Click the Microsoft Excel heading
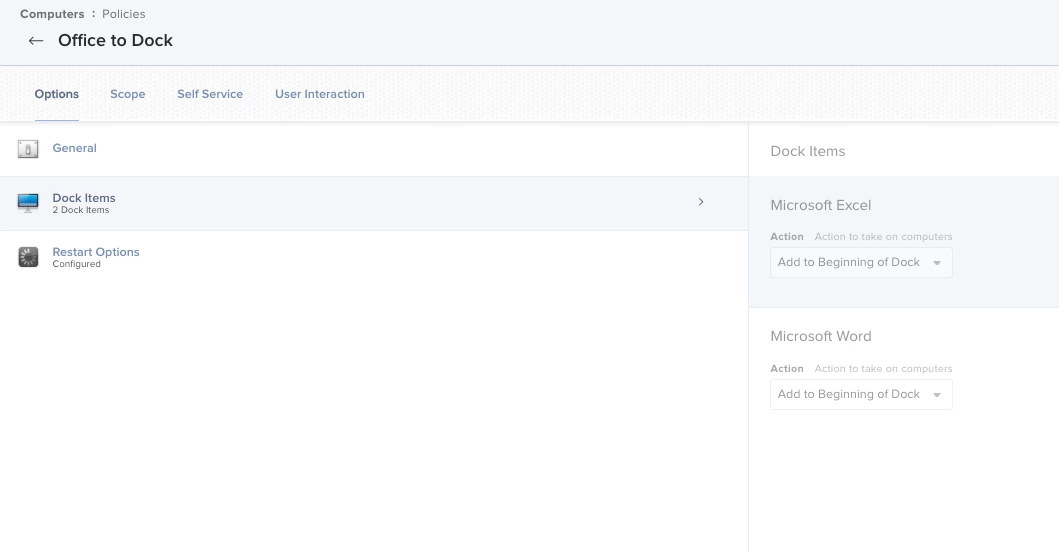Screen dimensions: 1059x551 [821, 205]
